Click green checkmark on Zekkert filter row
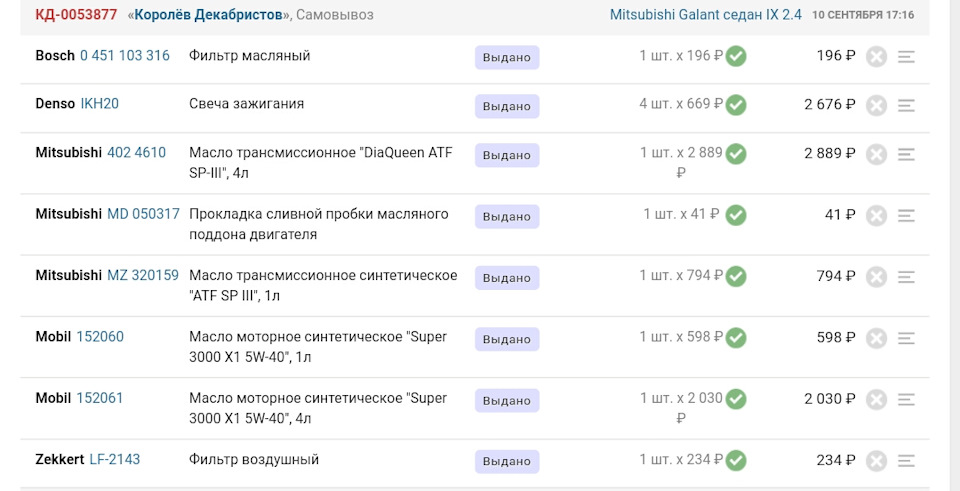Viewport: 960px width, 491px height. point(736,460)
